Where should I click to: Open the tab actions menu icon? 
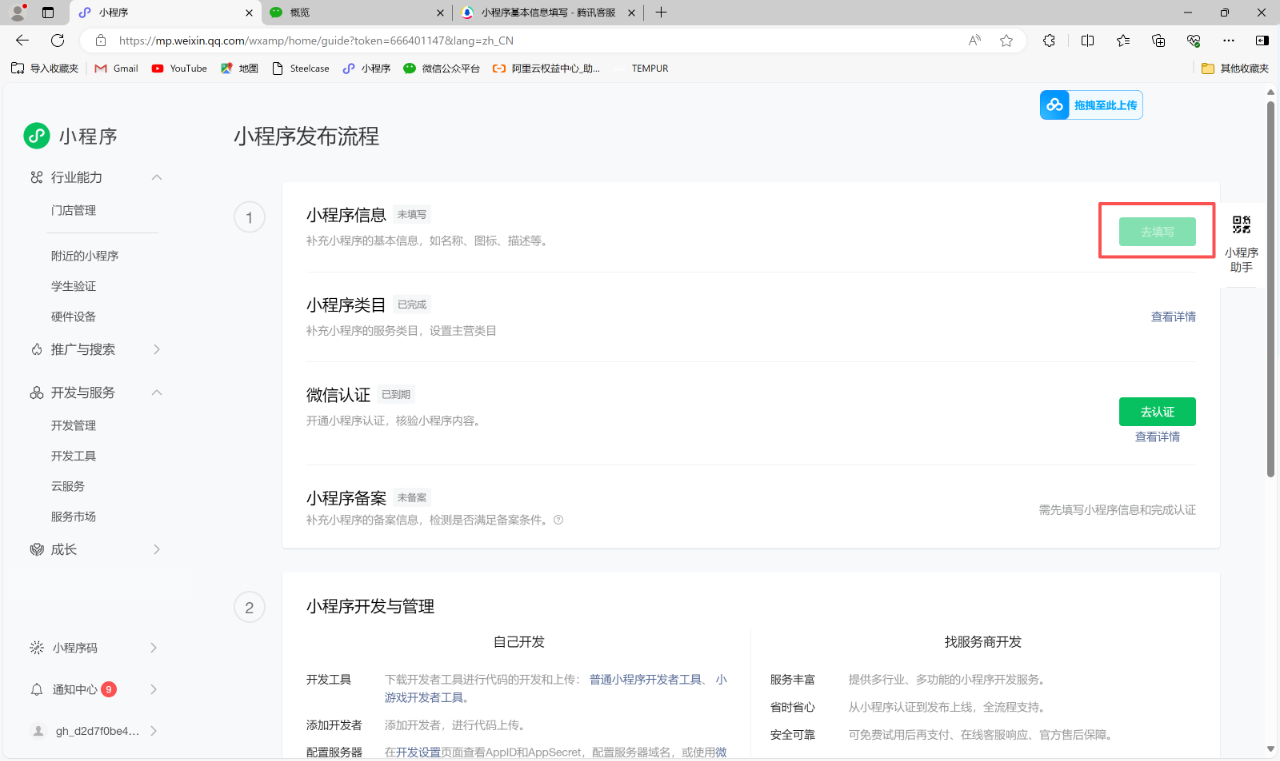click(48, 13)
